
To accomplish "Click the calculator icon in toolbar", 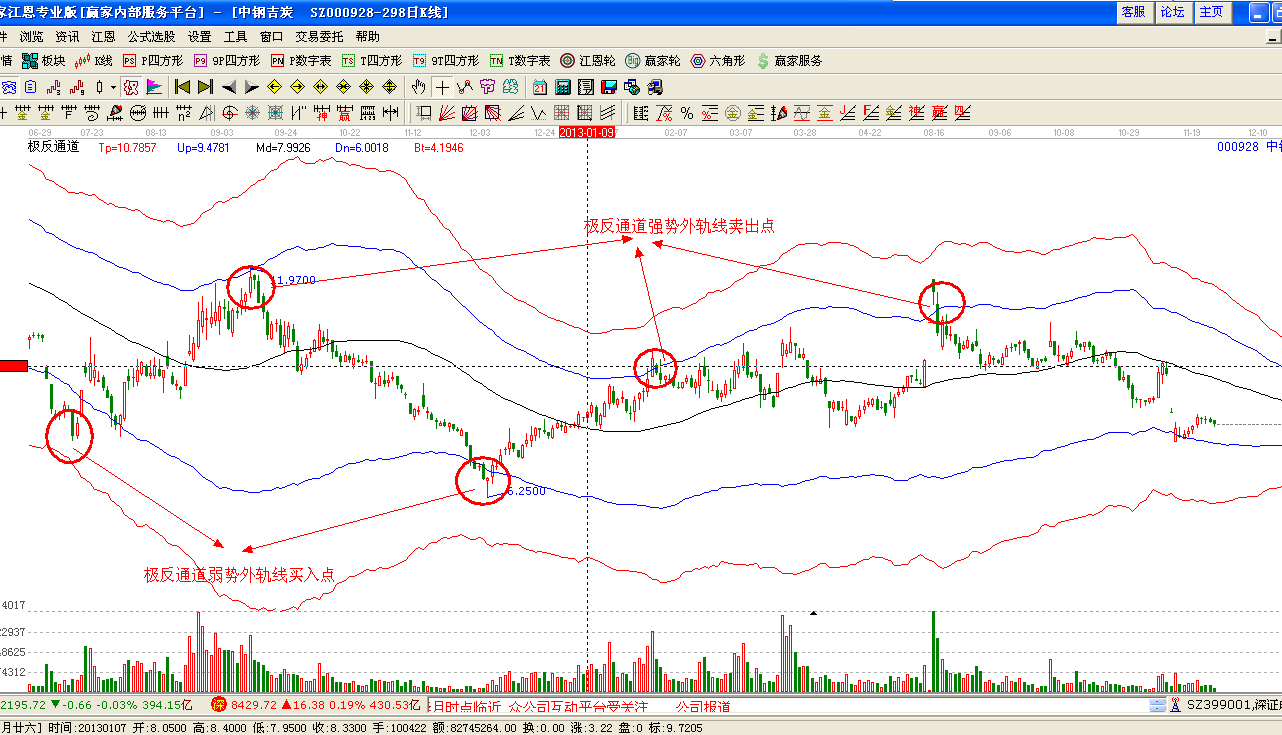I will [x=563, y=87].
